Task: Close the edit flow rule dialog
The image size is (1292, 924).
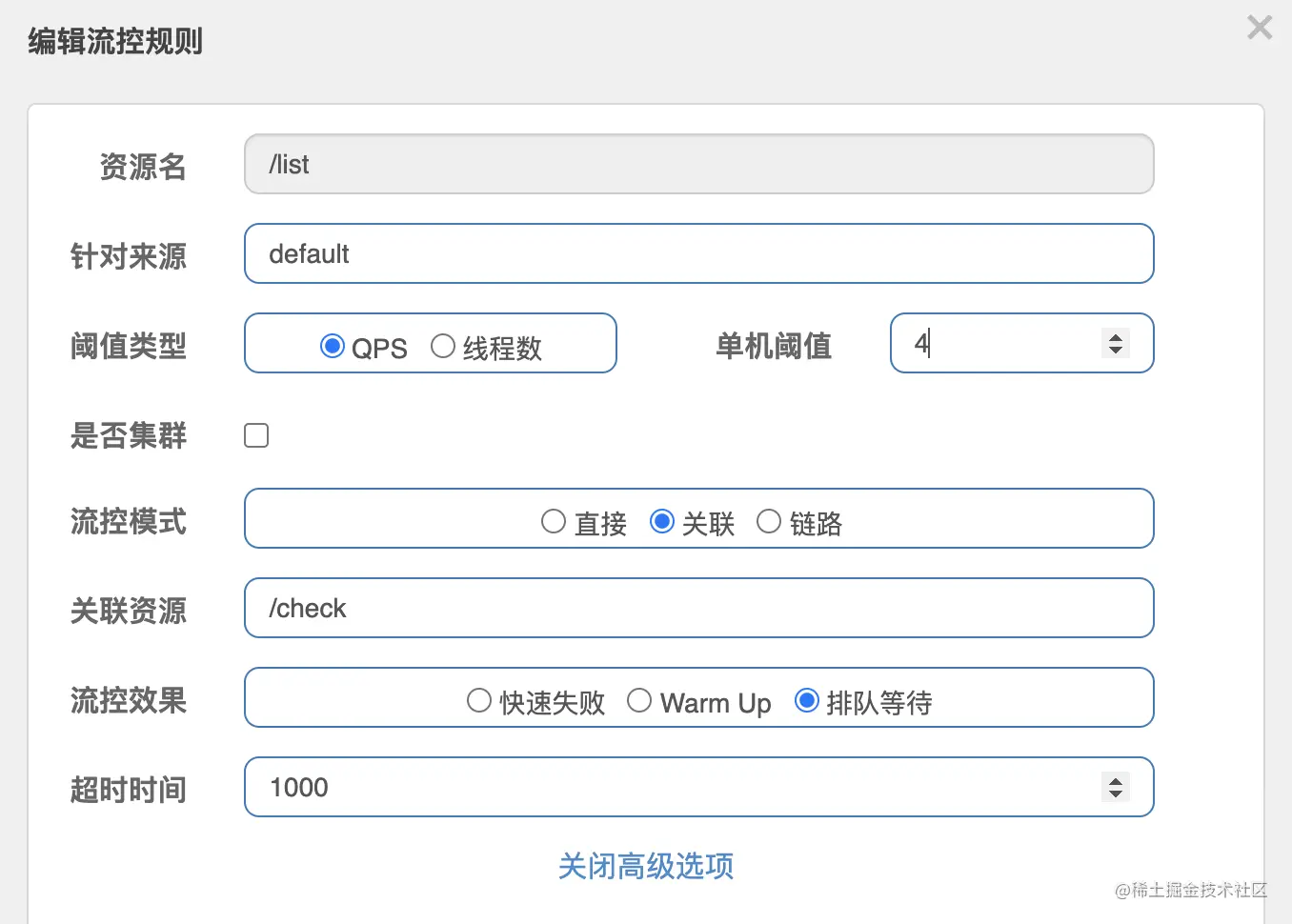Action: [x=1260, y=28]
